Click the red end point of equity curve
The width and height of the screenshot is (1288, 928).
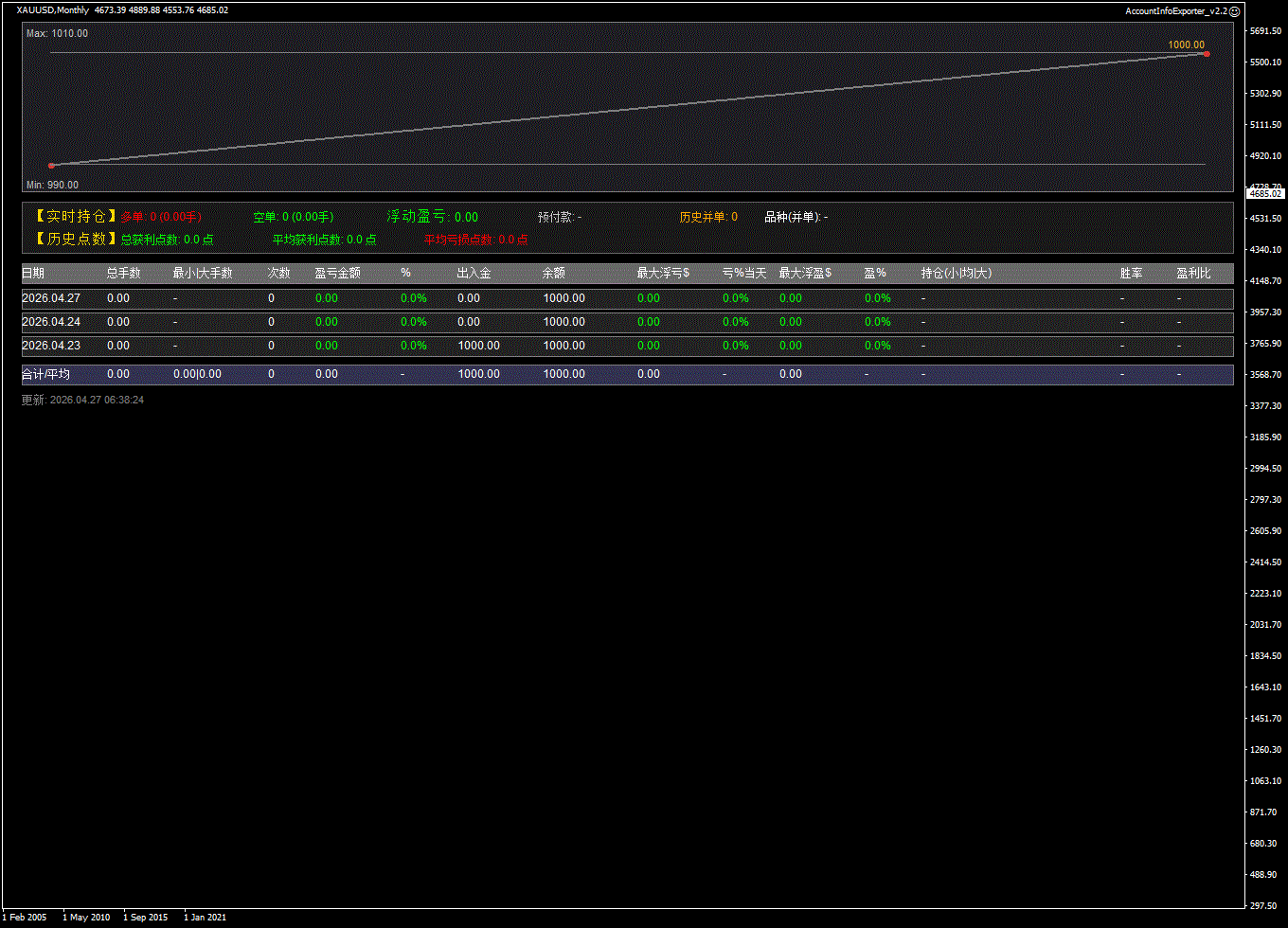tap(1206, 54)
